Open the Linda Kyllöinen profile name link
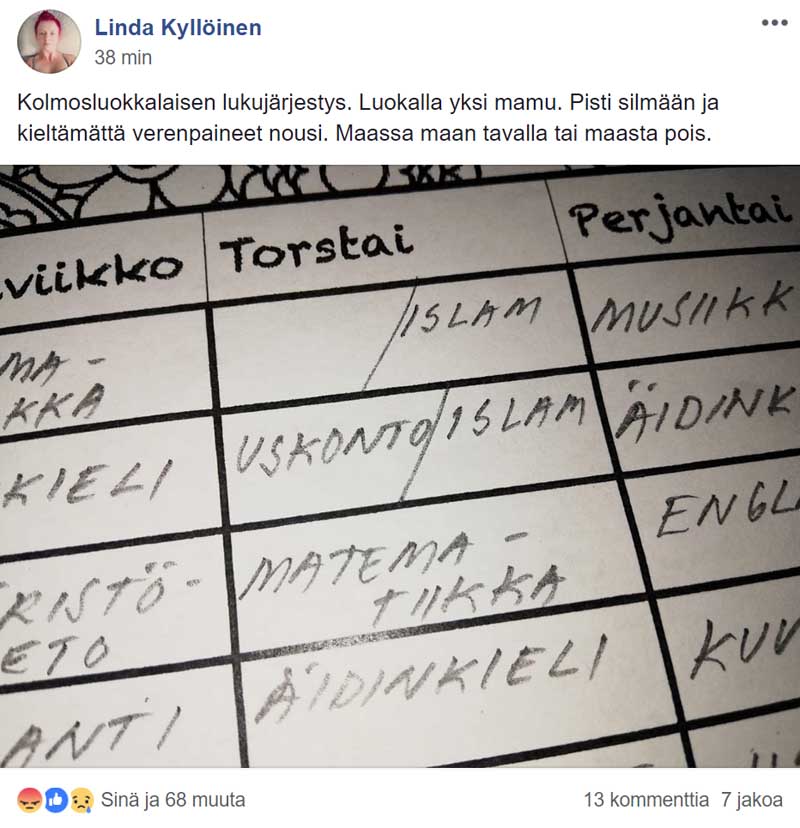The width and height of the screenshot is (800, 828). (x=178, y=27)
